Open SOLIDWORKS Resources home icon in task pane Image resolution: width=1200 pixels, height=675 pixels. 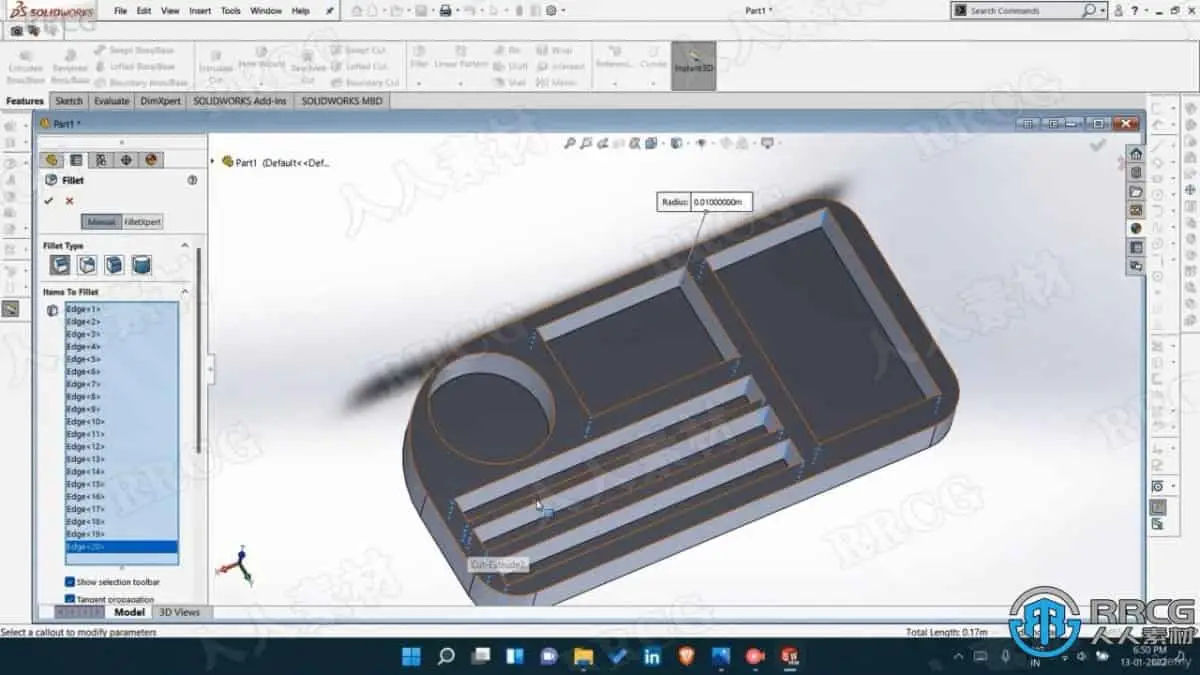tap(1136, 154)
